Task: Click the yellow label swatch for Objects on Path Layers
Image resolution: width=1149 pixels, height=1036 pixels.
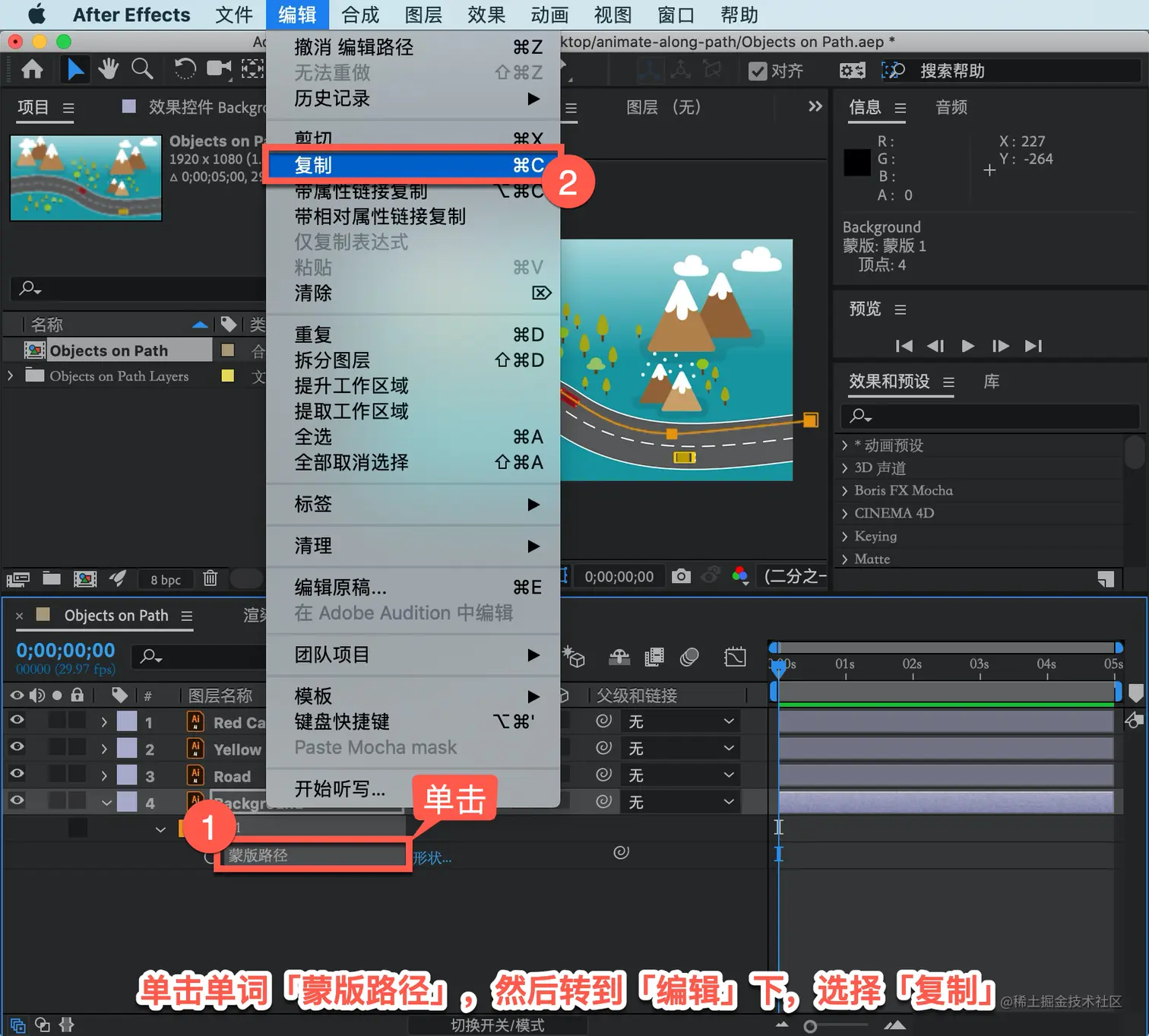Action: (227, 375)
